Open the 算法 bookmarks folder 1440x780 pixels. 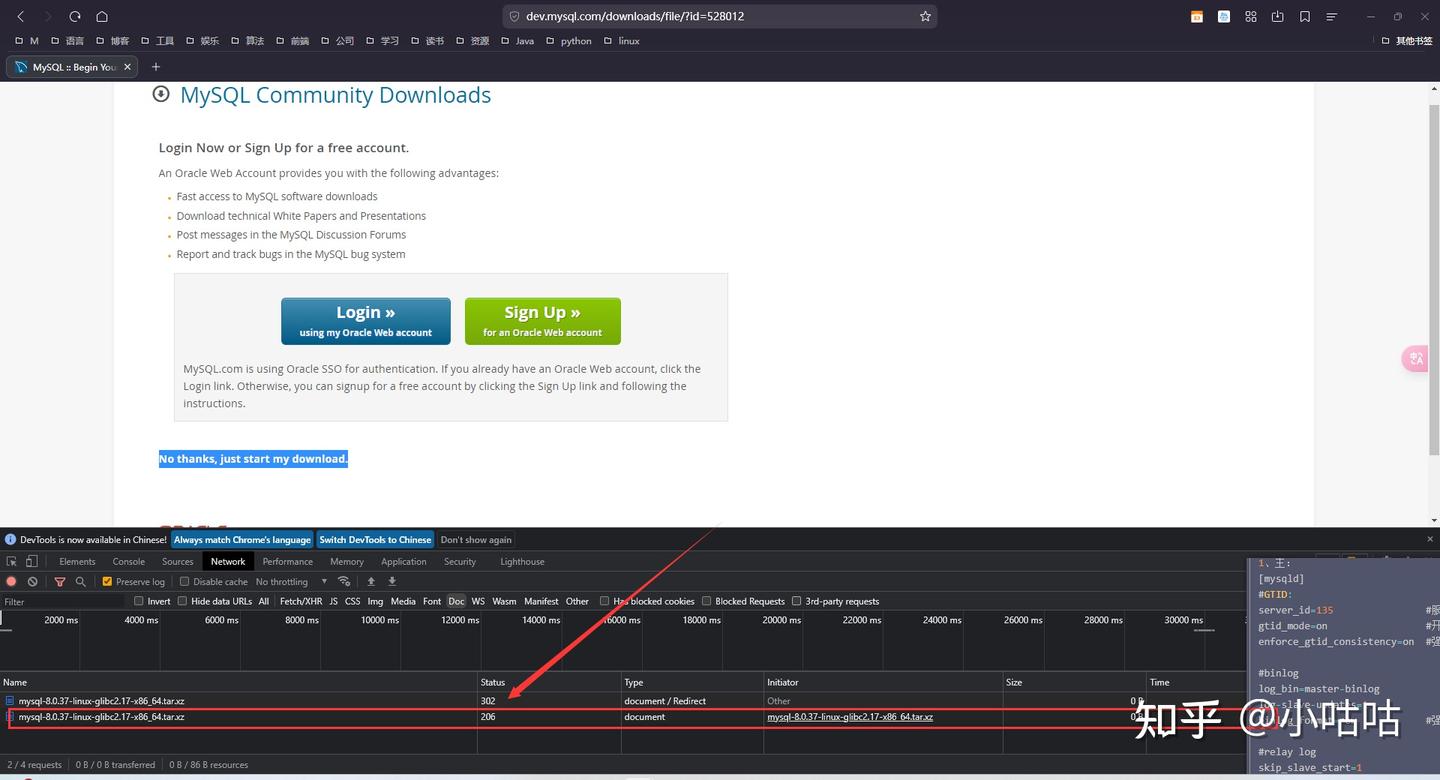247,41
